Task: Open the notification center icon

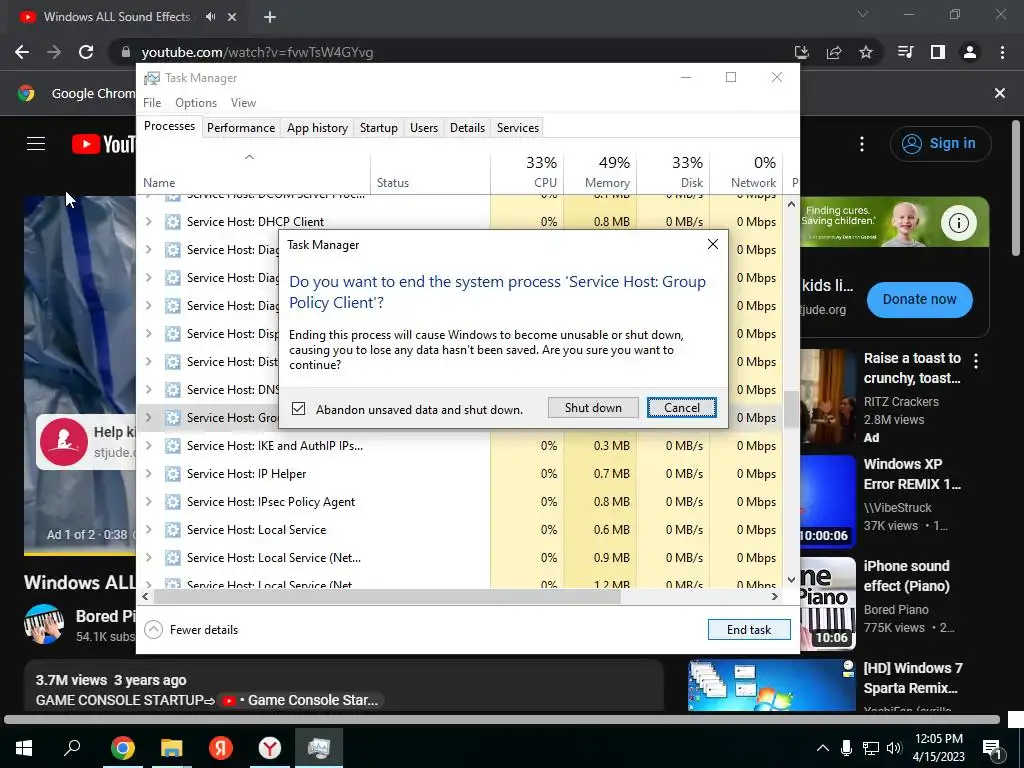Action: pos(991,748)
